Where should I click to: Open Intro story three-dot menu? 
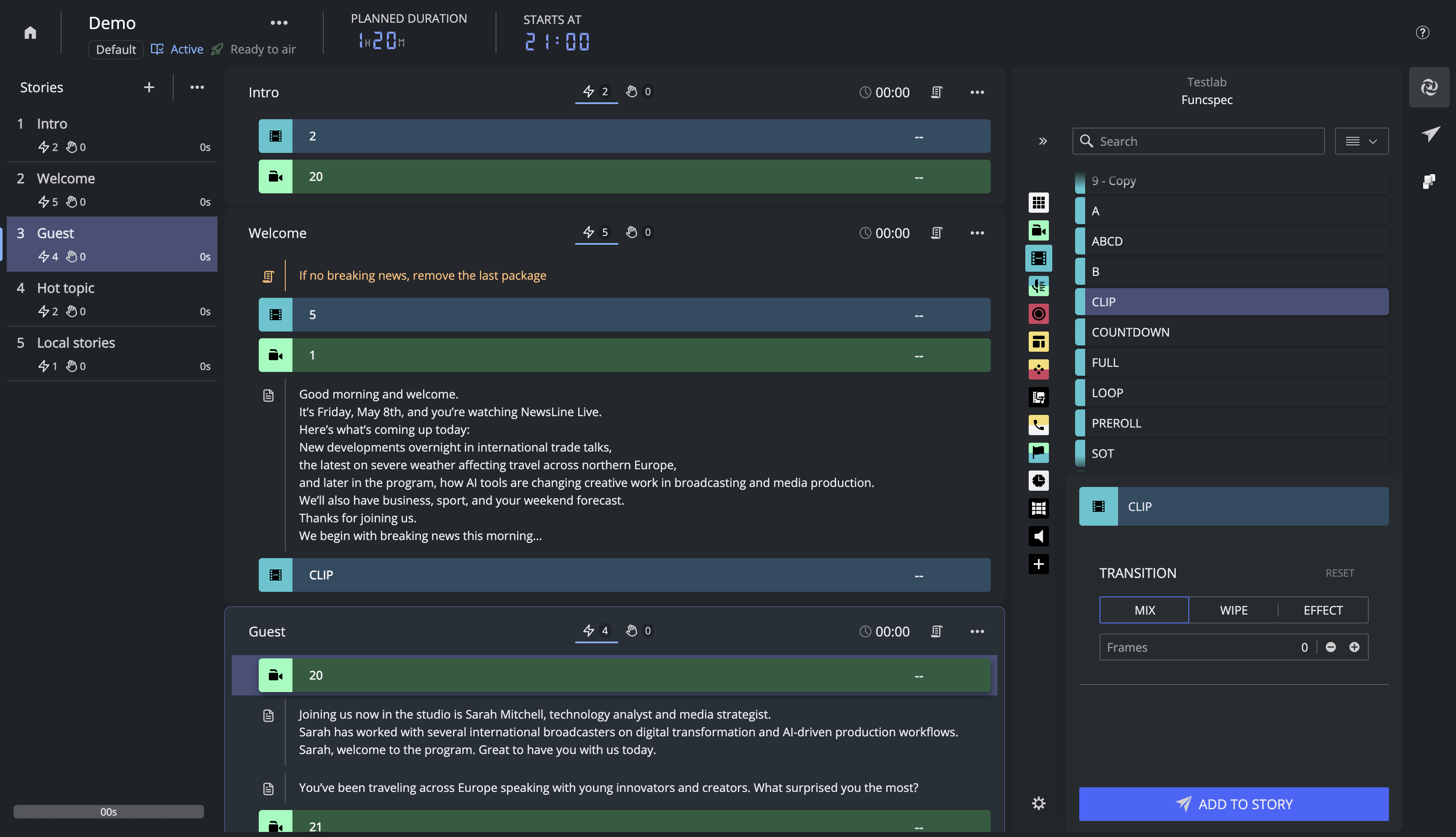point(977,92)
